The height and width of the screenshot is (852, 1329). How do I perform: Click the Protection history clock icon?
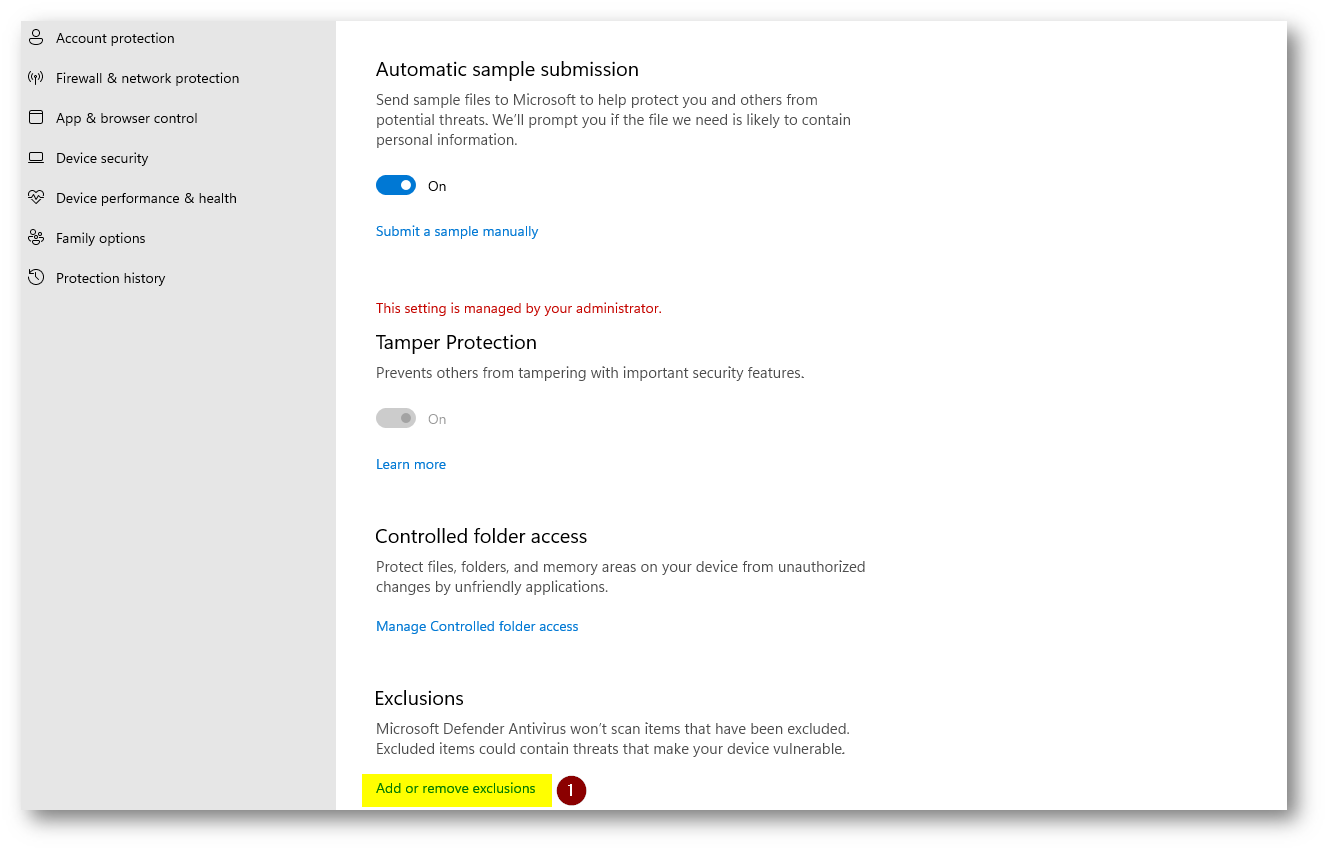(36, 278)
